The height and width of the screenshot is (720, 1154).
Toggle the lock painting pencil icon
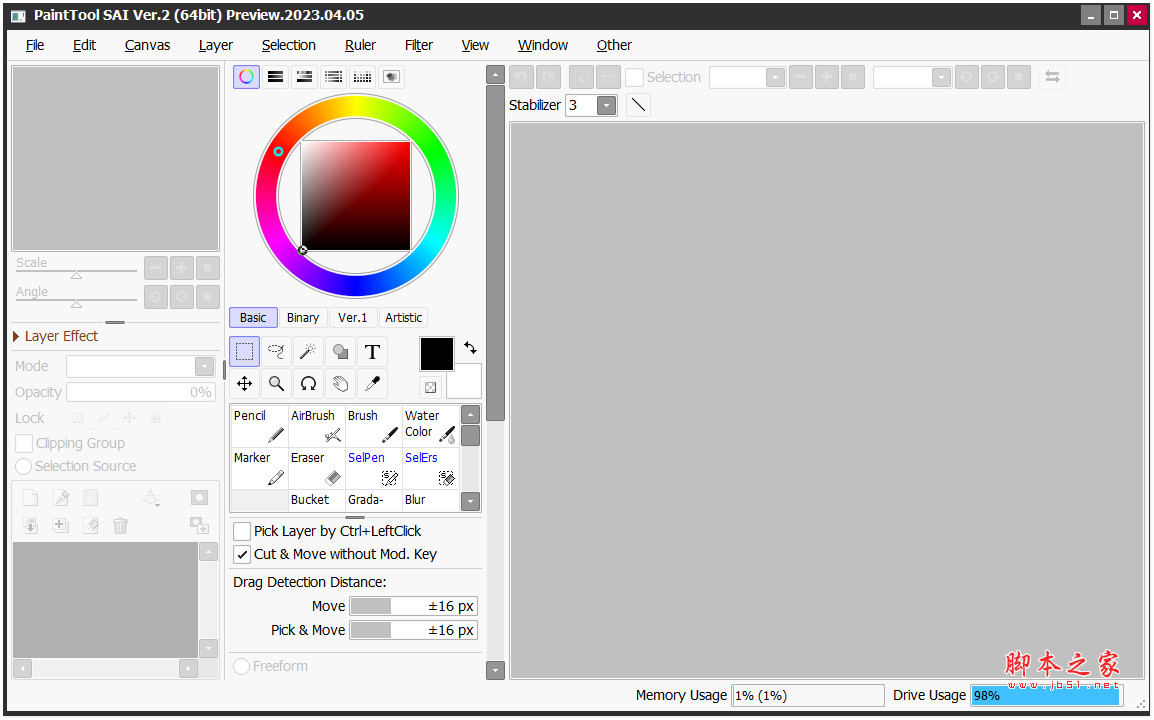[104, 418]
